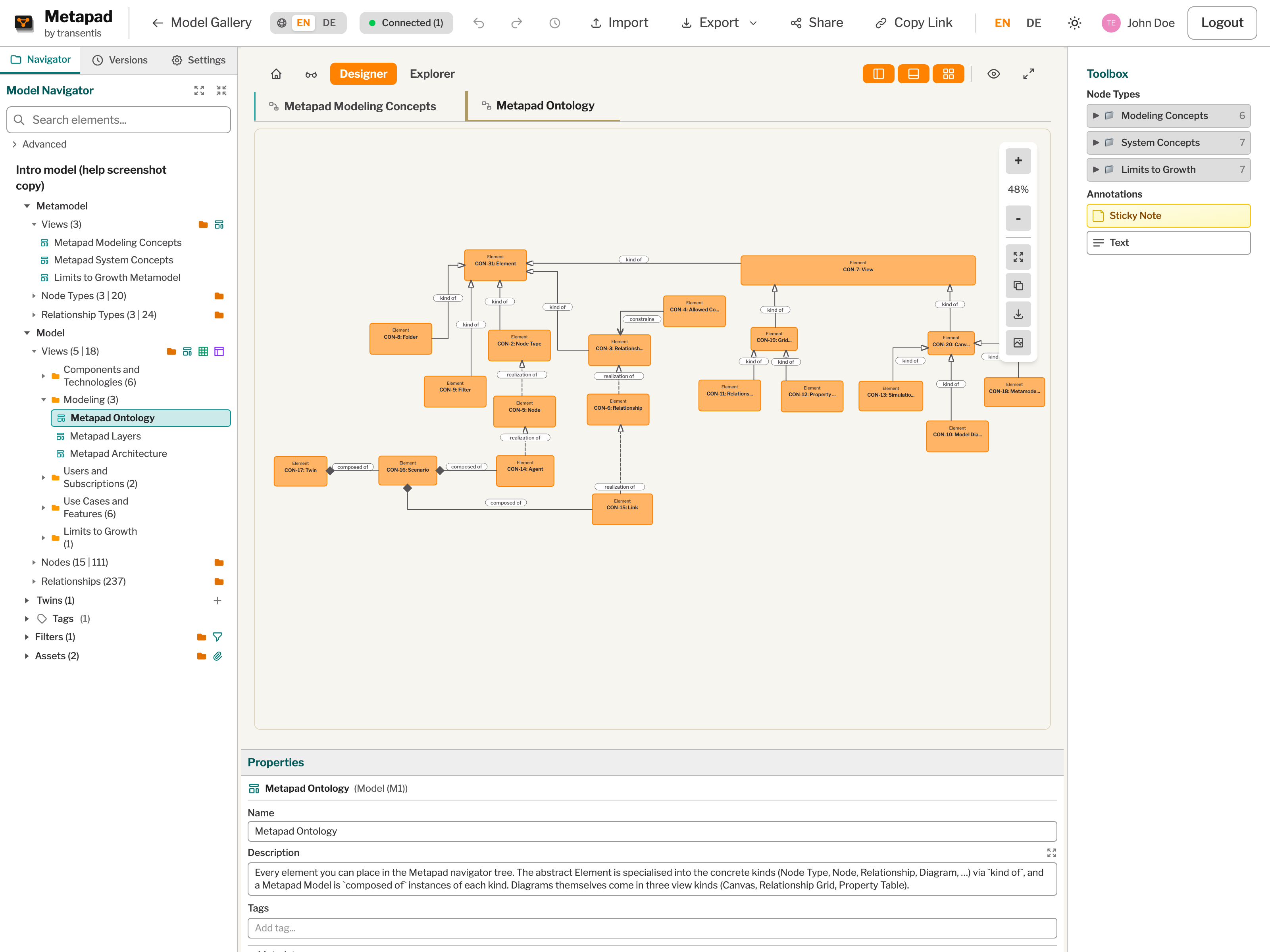Select EN in the model language pill
1270x952 pixels.
pyautogui.click(x=303, y=23)
